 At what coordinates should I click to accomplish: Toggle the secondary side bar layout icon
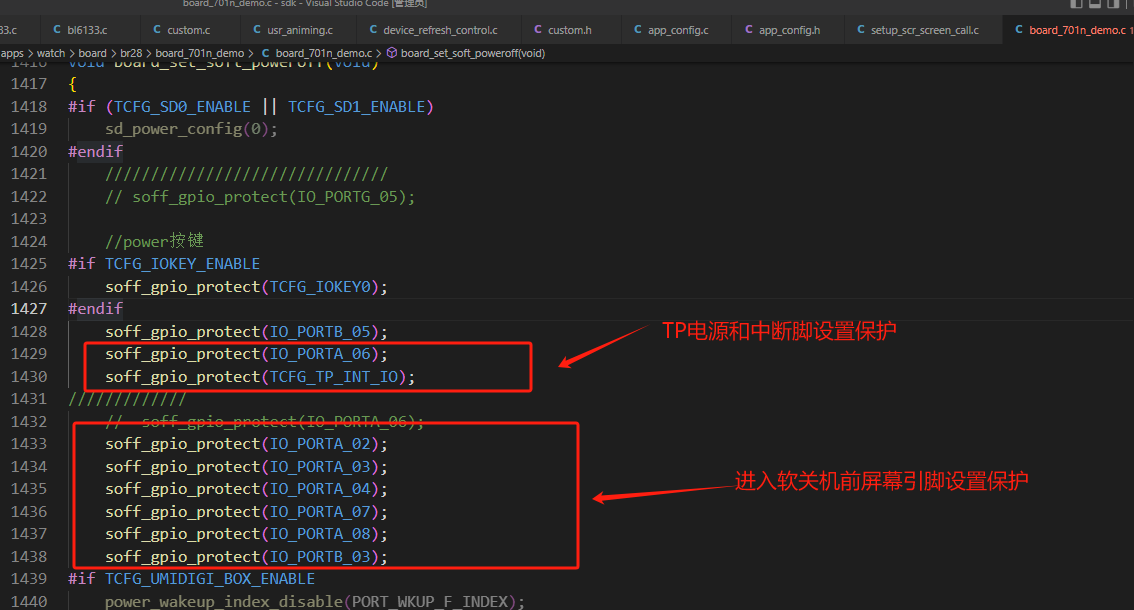(1114, 3)
